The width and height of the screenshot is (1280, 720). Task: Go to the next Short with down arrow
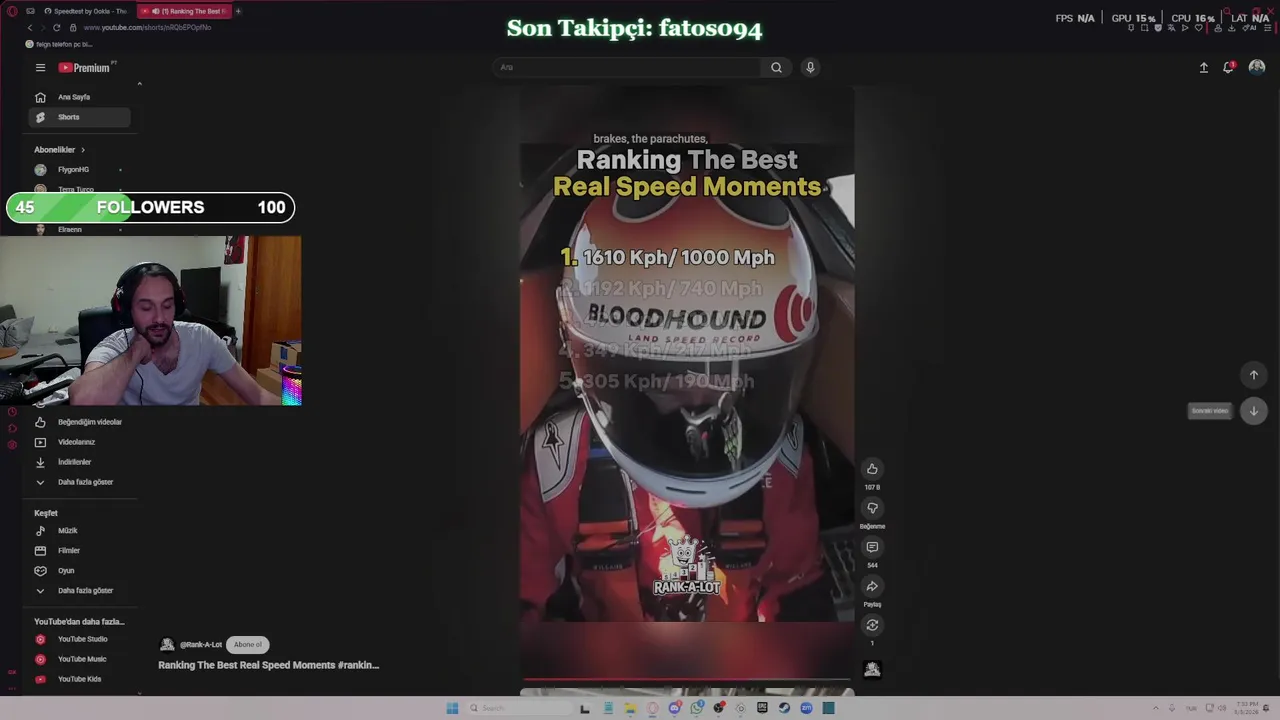click(x=1254, y=411)
